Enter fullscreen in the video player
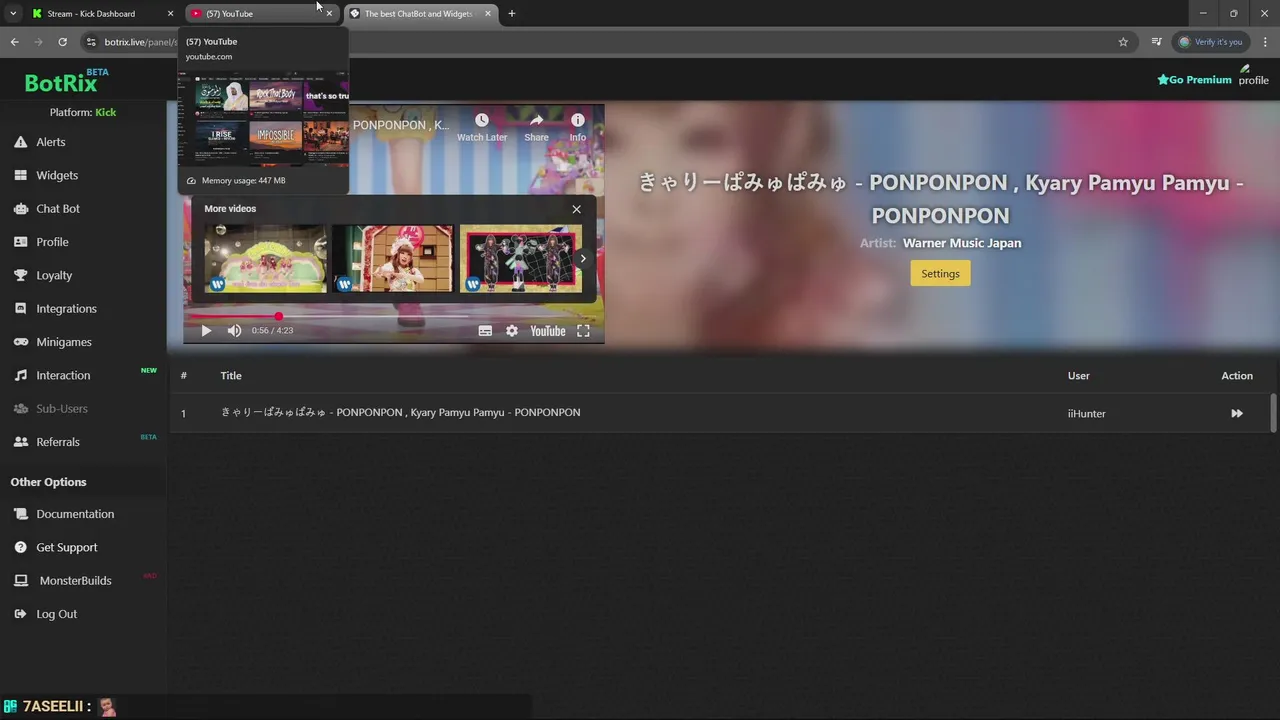The width and height of the screenshot is (1280, 720). pyautogui.click(x=583, y=330)
